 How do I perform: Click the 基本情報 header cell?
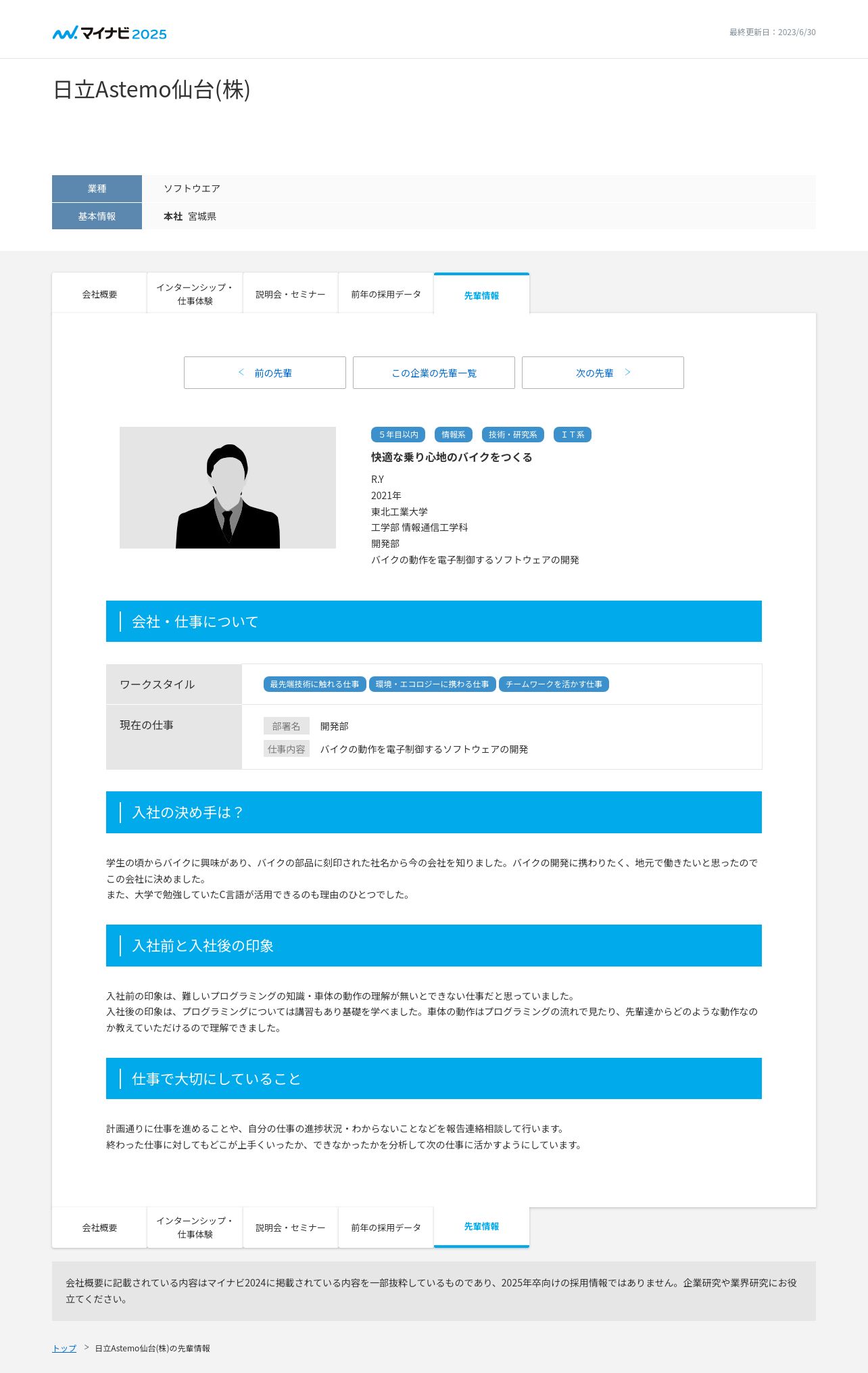click(x=97, y=216)
